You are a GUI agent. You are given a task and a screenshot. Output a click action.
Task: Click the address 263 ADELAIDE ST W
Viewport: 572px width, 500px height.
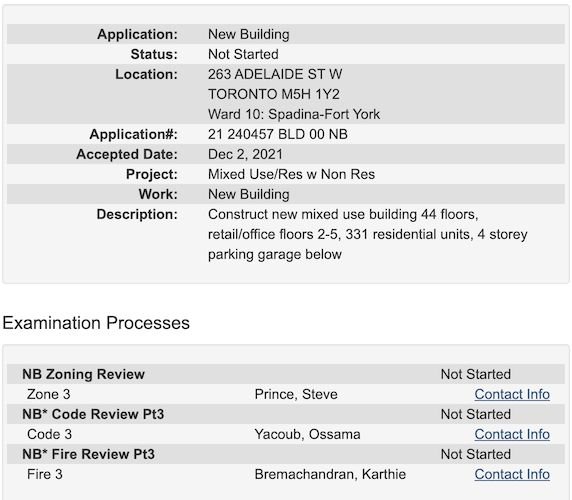click(275, 74)
